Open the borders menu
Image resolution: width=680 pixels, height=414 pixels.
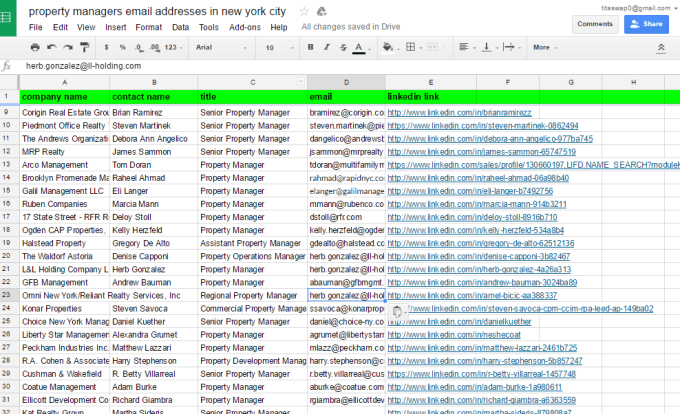413,47
